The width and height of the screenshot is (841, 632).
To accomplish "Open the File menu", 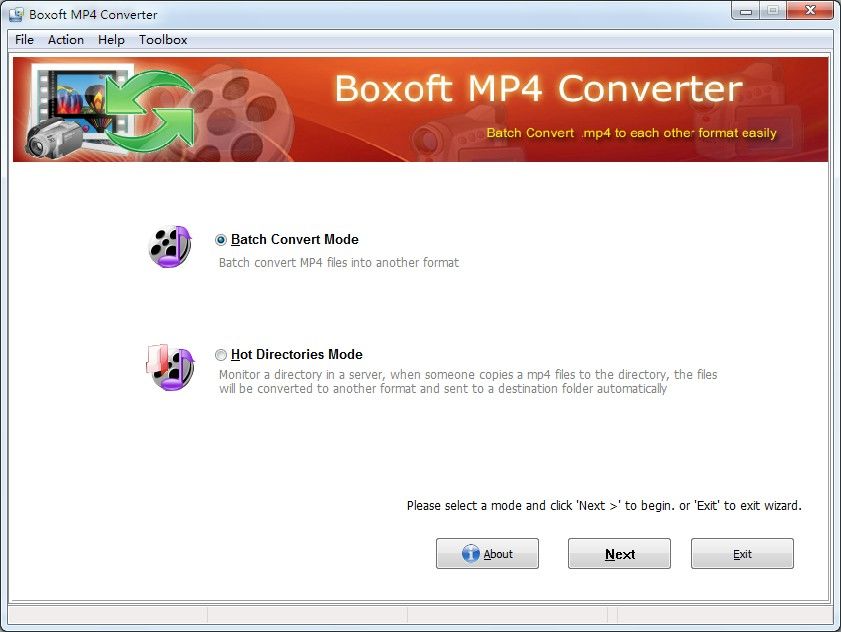I will pos(24,40).
